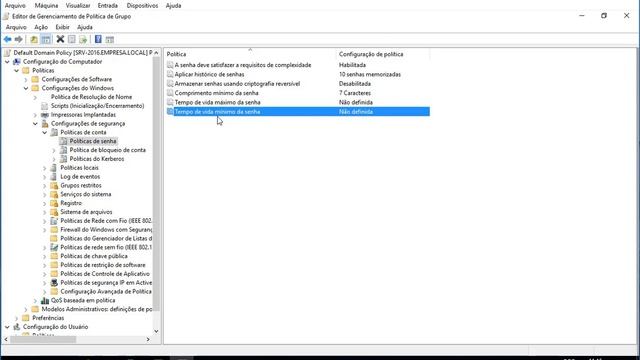
Task: Click the Back arrow in the toolbar
Action: click(x=7, y=39)
